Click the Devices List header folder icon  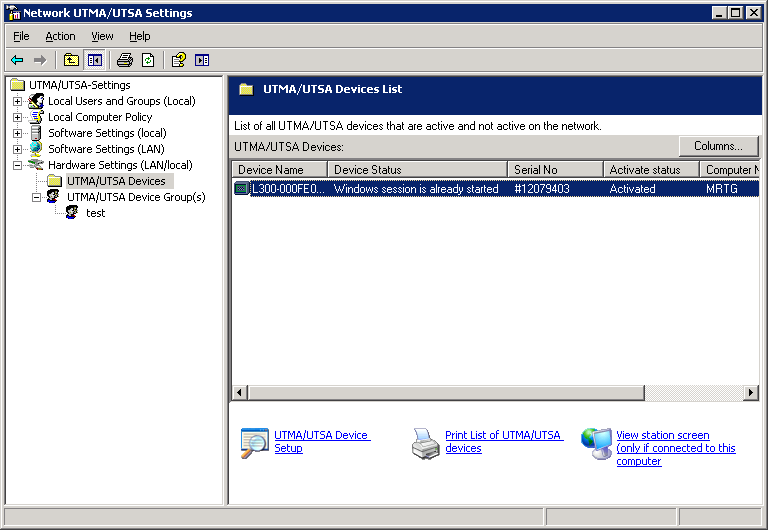(x=246, y=89)
